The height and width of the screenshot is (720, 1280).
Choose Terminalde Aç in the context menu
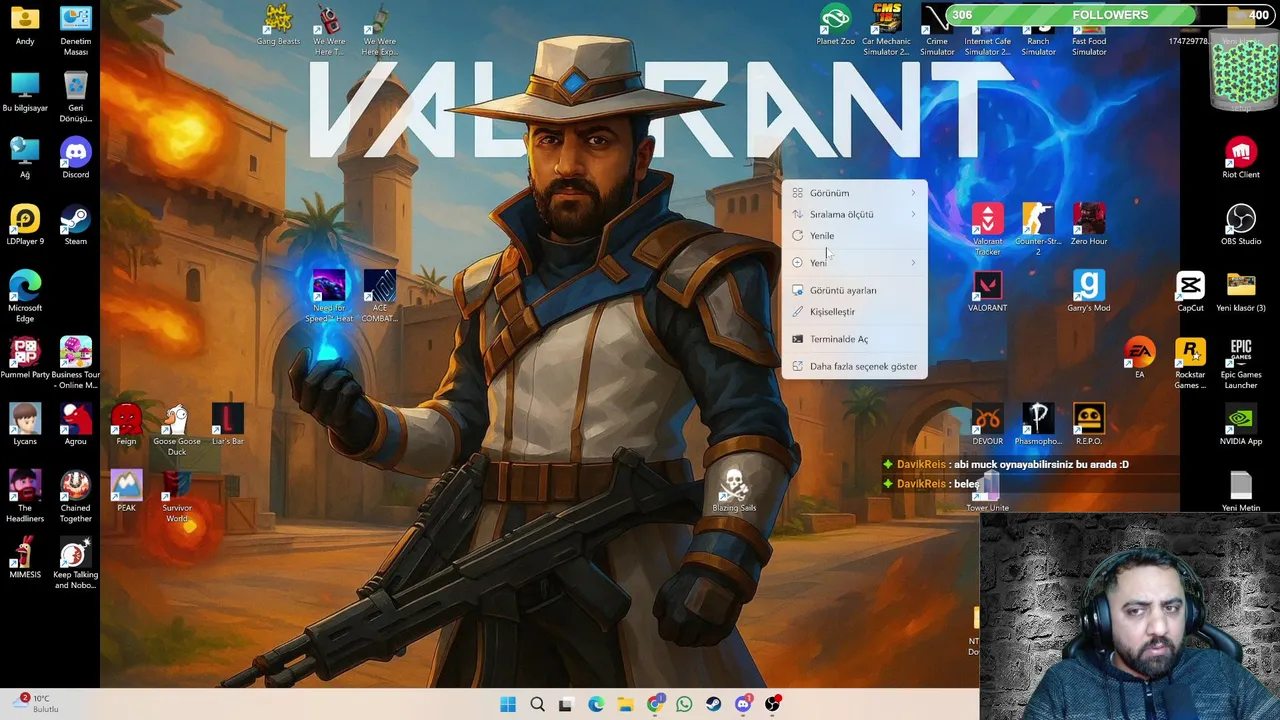click(x=855, y=339)
